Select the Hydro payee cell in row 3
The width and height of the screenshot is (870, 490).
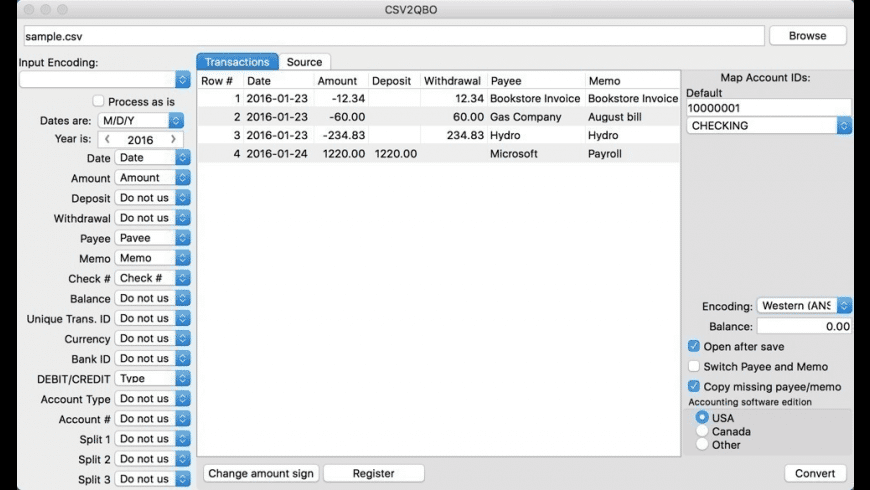[x=535, y=135]
